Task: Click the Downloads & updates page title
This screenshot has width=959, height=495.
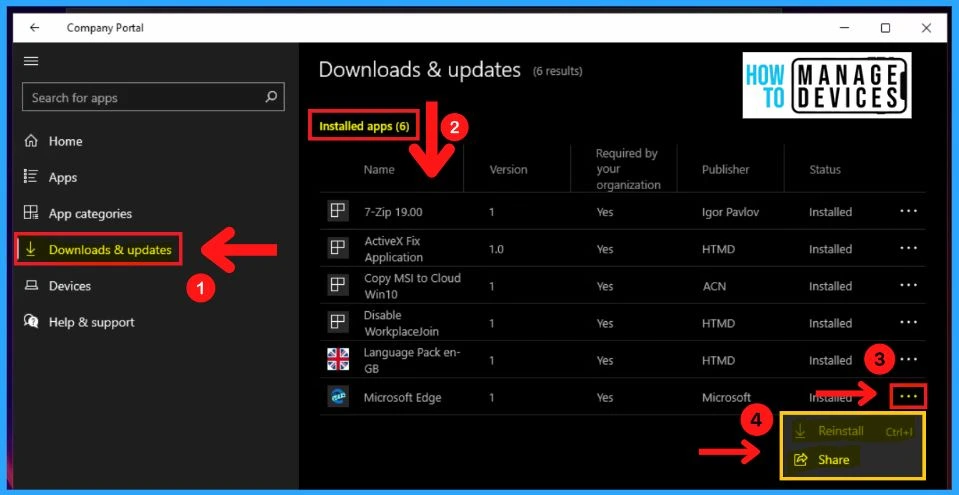Action: pyautogui.click(x=420, y=70)
